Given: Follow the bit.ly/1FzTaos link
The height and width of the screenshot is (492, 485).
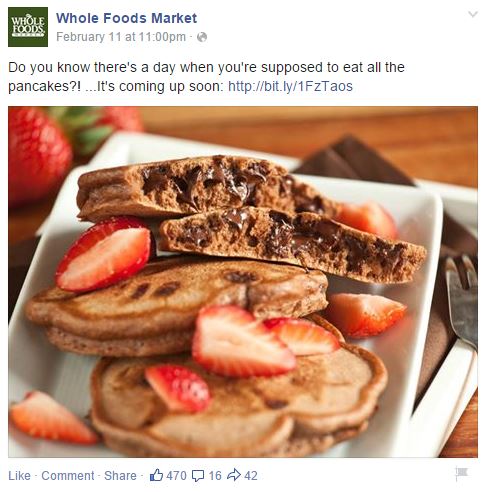Looking at the screenshot, I should [290, 86].
